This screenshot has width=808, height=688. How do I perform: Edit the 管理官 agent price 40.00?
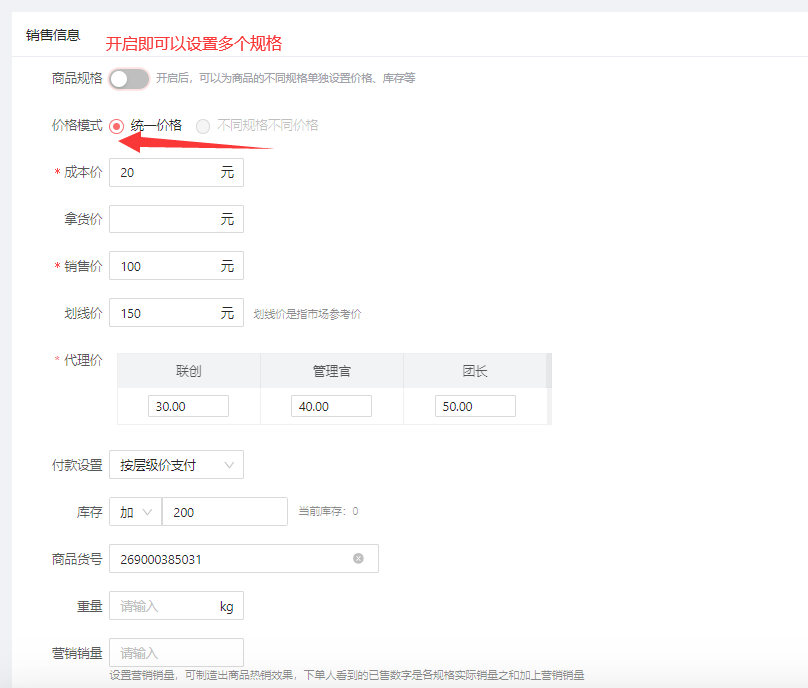coord(331,406)
